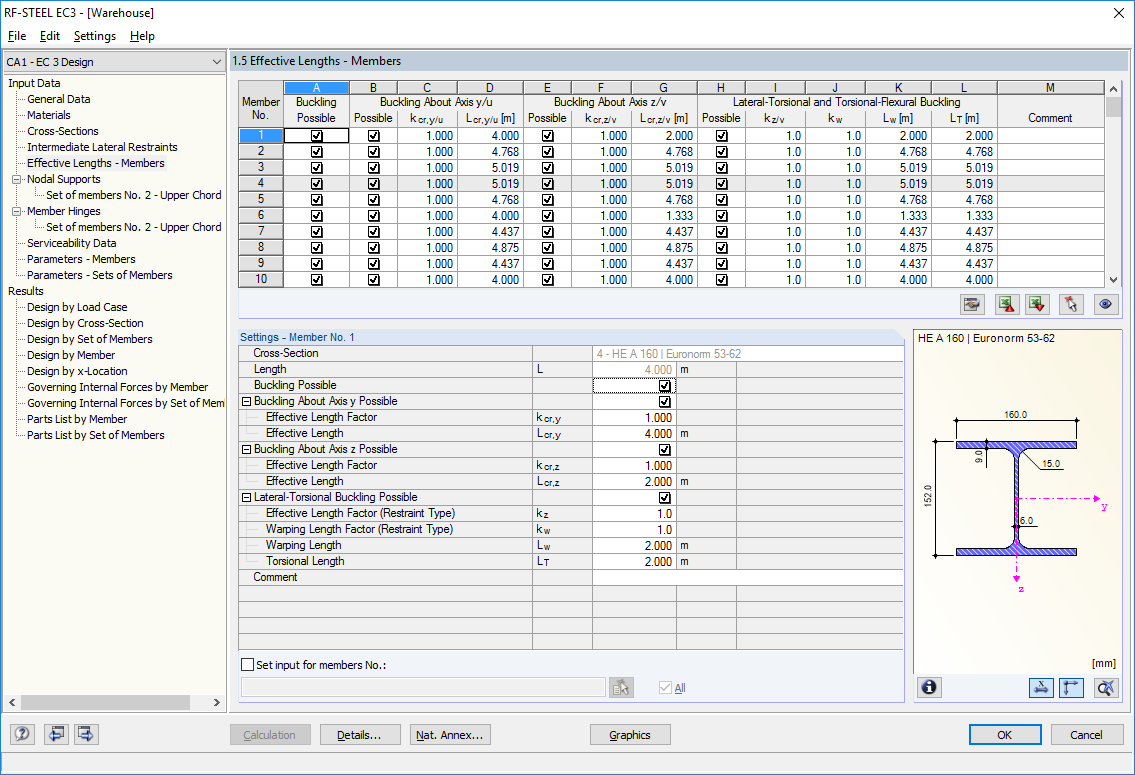Open Intermediate Lateral Restraints tree item

102,147
